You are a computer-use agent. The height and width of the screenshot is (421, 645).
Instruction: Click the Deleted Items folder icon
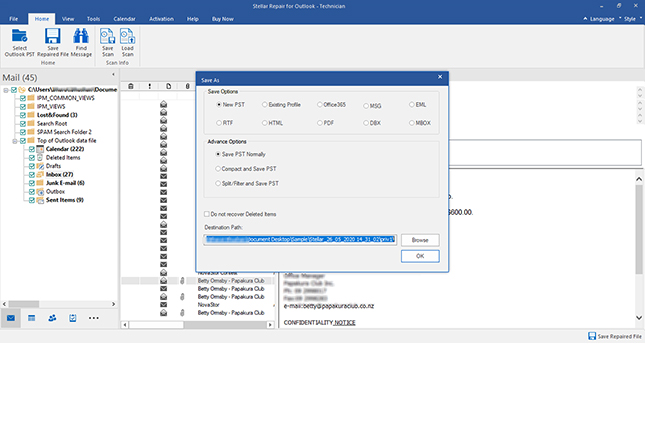[x=40, y=158]
